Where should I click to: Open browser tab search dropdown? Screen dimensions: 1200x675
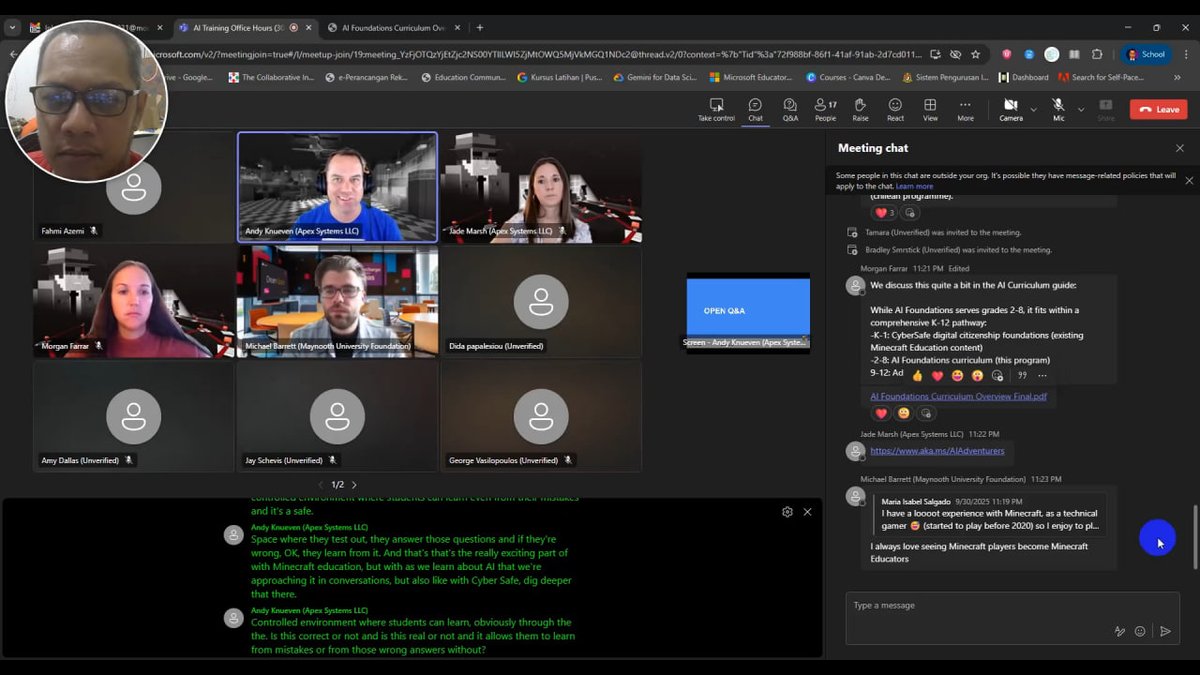[x=13, y=28]
